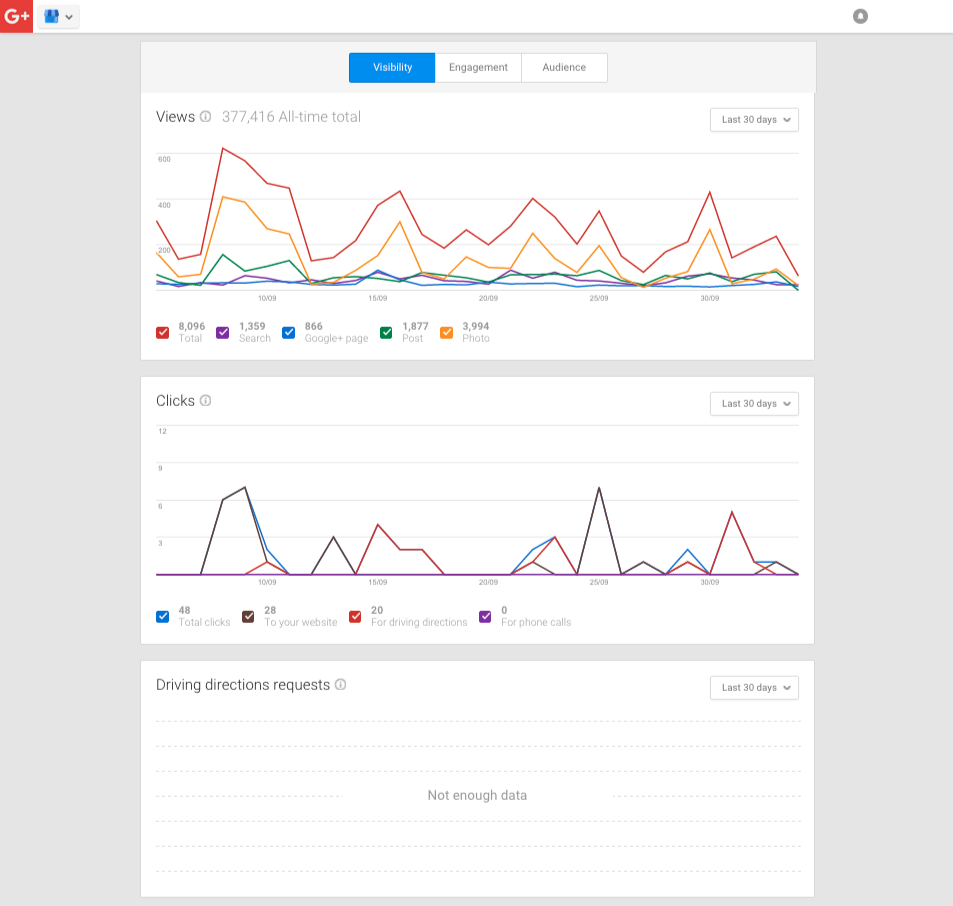This screenshot has height=906, width=953.
Task: Select the Visibility tab
Action: (x=392, y=68)
